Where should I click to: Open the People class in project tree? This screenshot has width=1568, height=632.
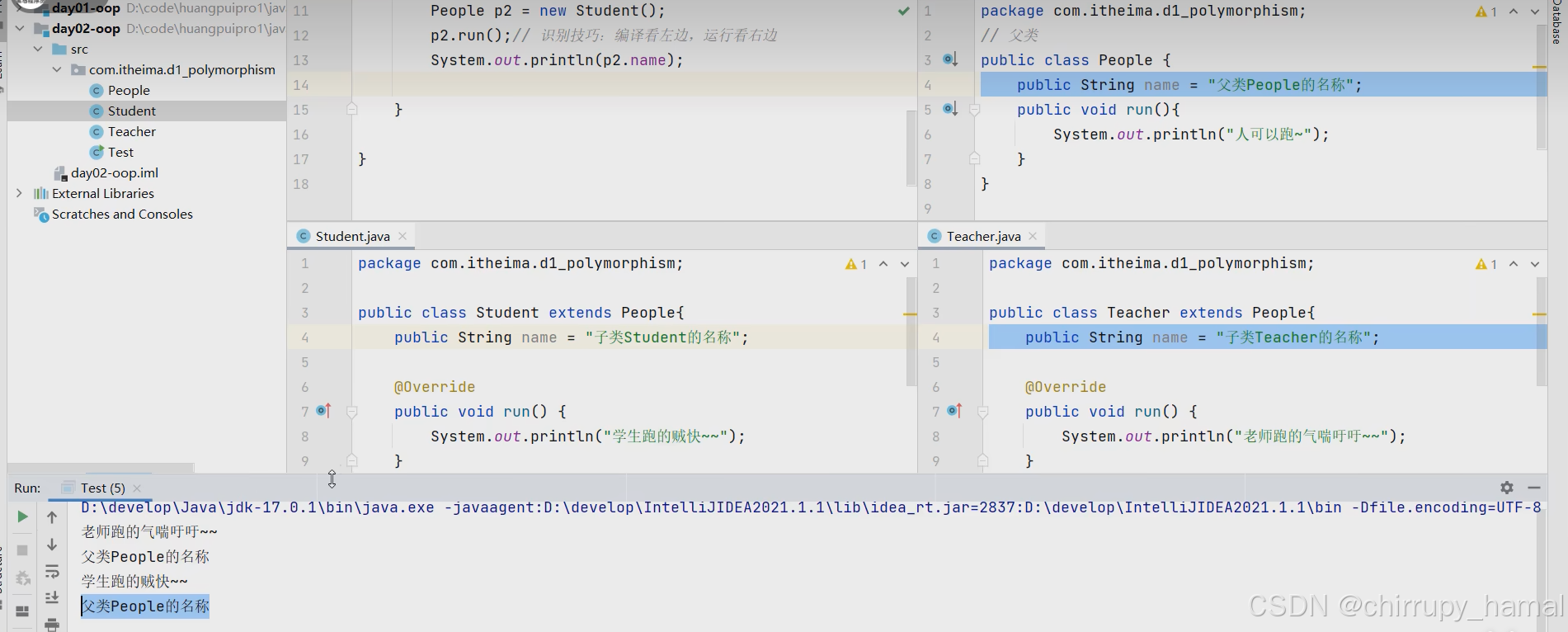(129, 90)
